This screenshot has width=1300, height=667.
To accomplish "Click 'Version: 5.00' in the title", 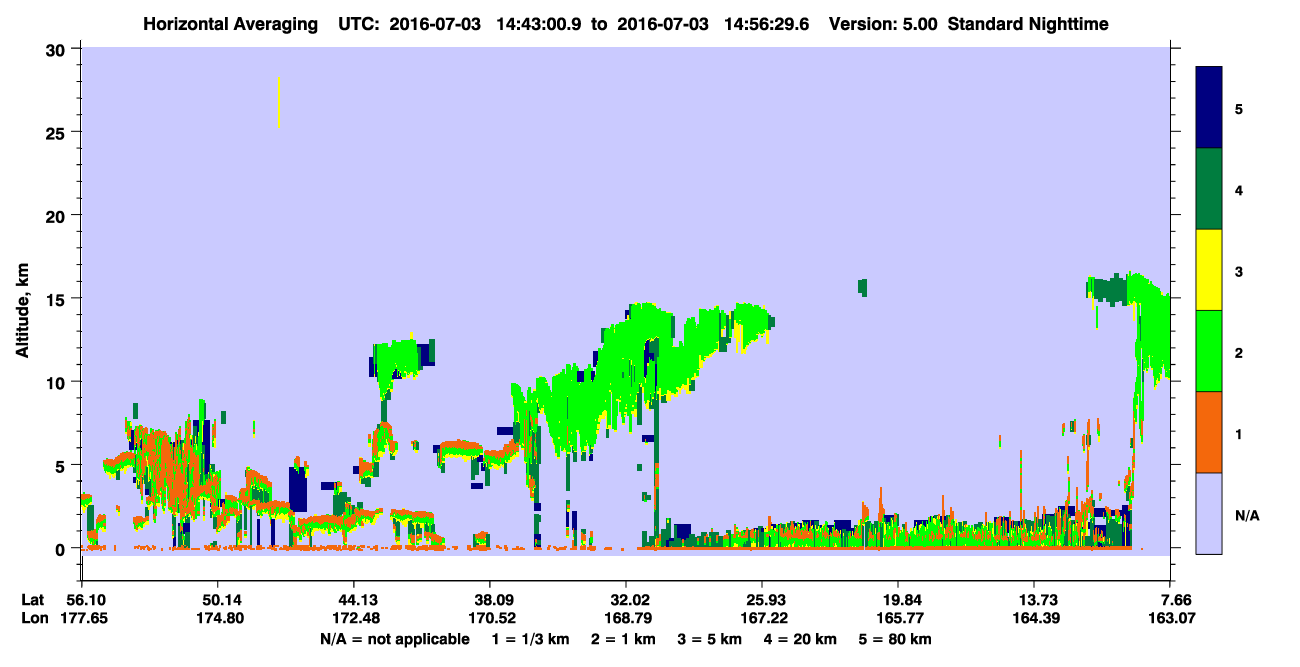I will [x=883, y=24].
